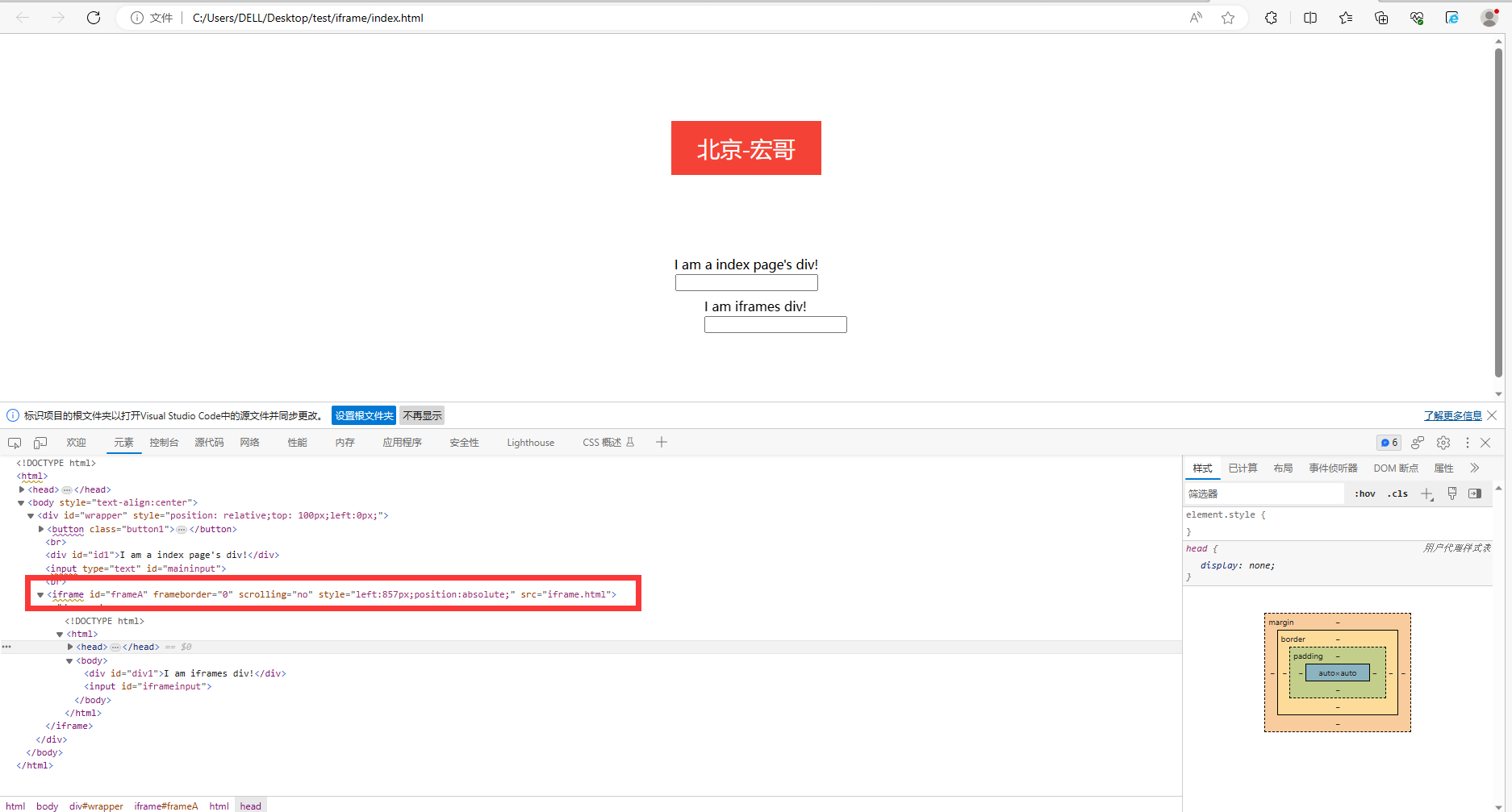This screenshot has height=812, width=1512.
Task: Select the inspect element picker tool
Action: click(15, 443)
